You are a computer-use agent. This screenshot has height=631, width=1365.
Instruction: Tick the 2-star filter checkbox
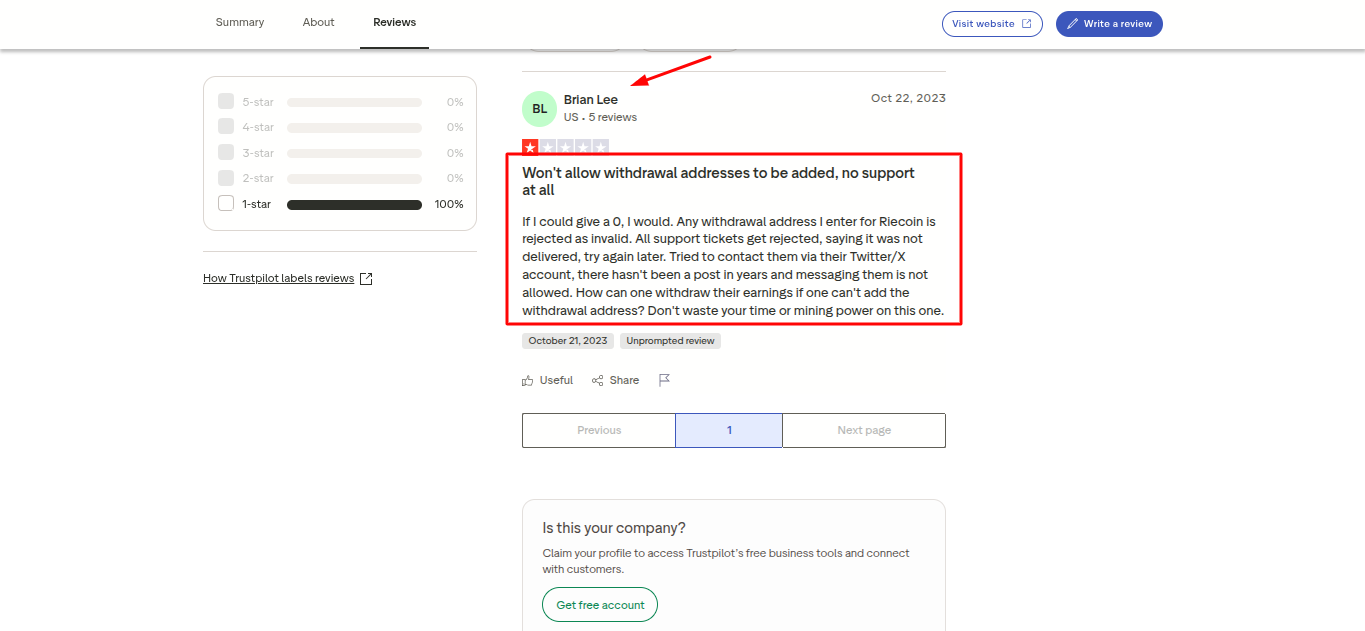pyautogui.click(x=226, y=178)
